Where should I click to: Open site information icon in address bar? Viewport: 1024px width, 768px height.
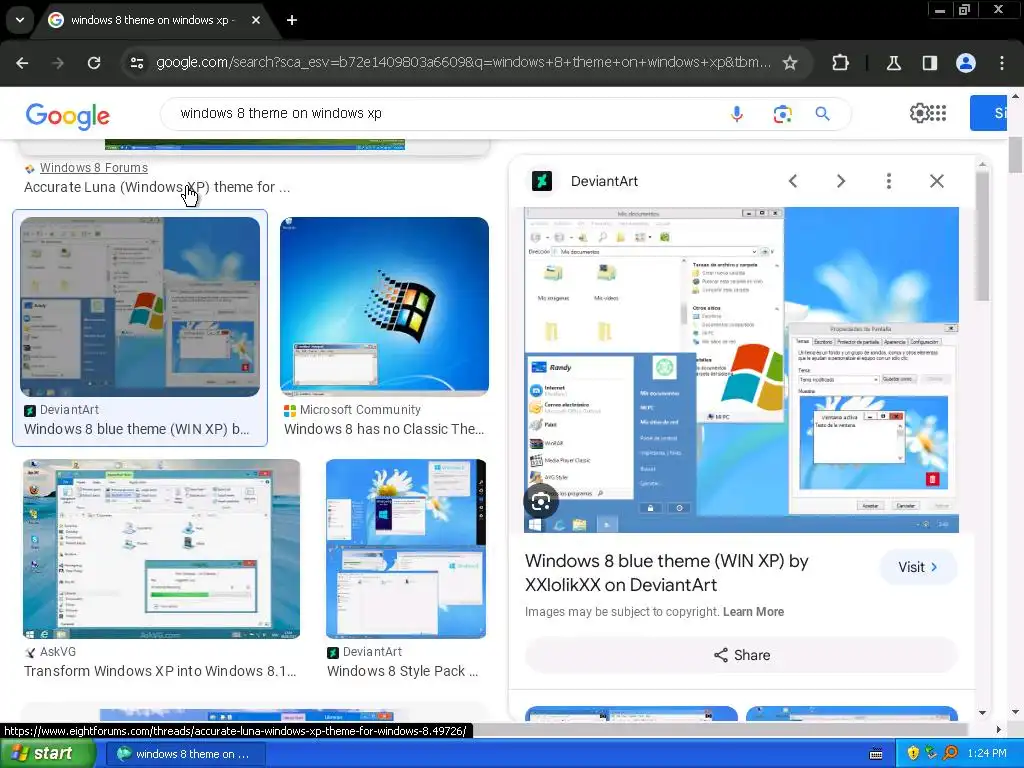click(137, 63)
